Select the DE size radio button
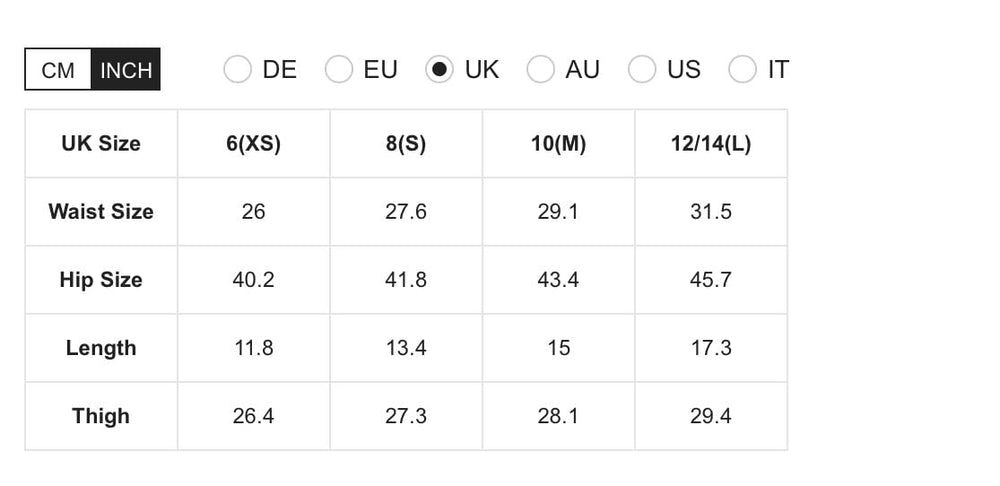1000x486 pixels. (237, 70)
